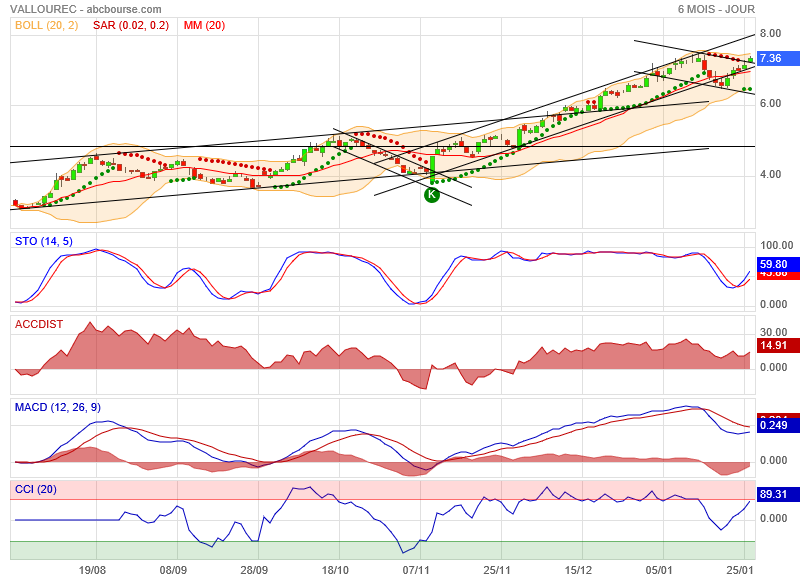Click the 8.00 price axis label
The image size is (800, 580).
(x=770, y=33)
